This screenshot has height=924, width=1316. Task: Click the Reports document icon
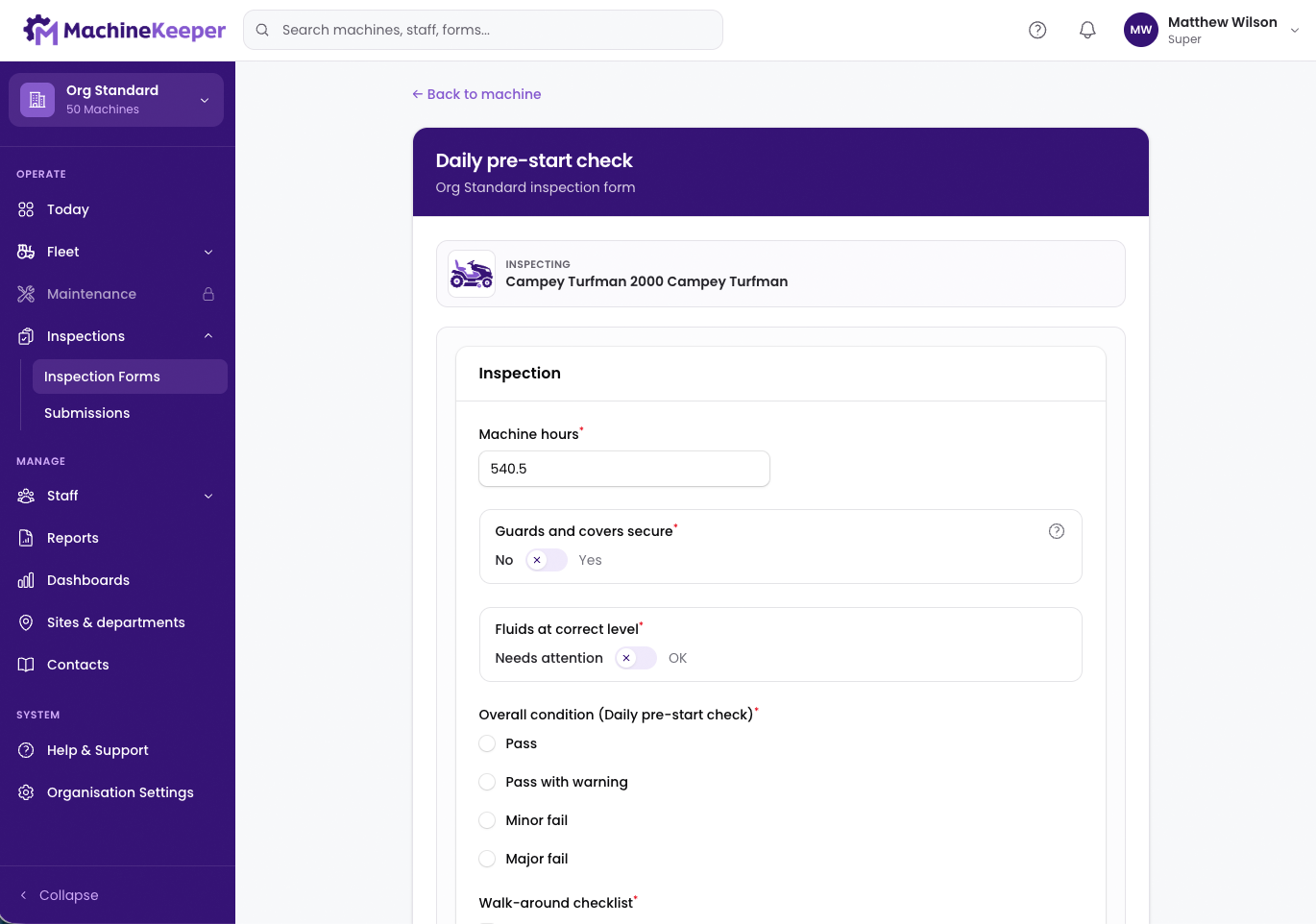click(x=26, y=538)
